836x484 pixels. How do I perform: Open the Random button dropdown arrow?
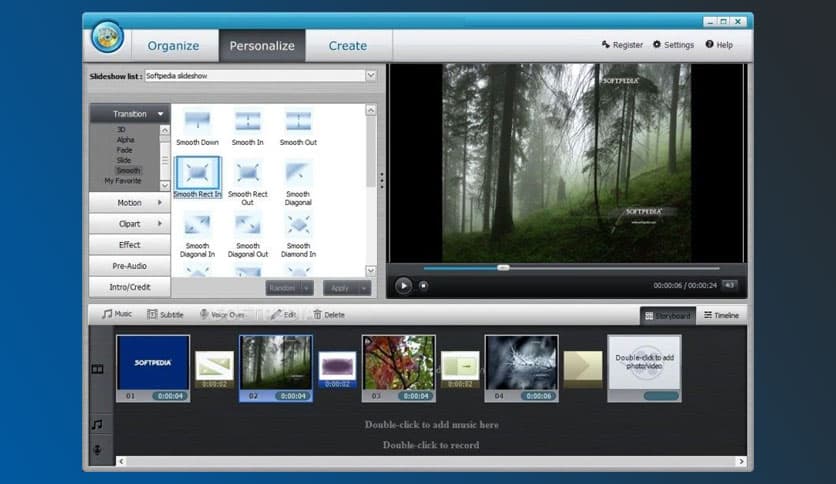click(306, 288)
